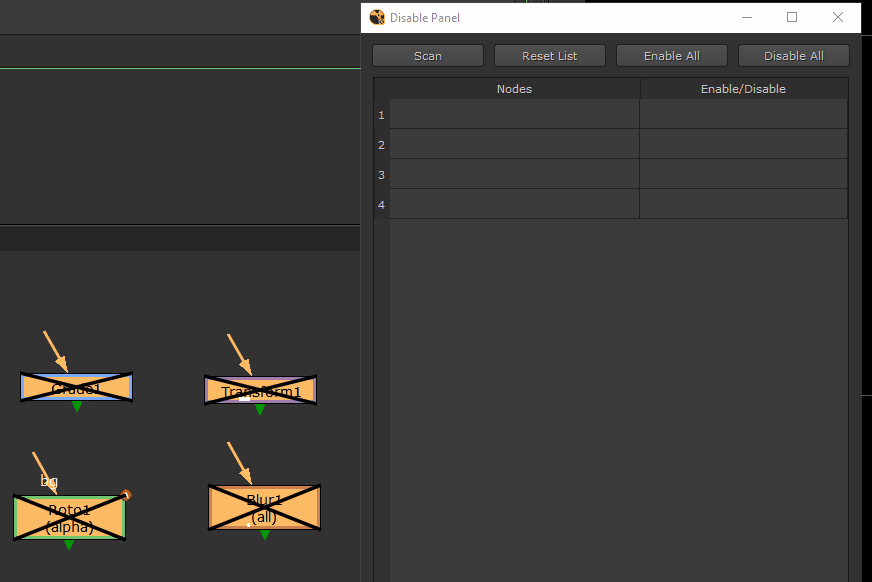Select the Enable/Disable column header
Viewport: 872px width, 582px height.
pyautogui.click(x=743, y=89)
